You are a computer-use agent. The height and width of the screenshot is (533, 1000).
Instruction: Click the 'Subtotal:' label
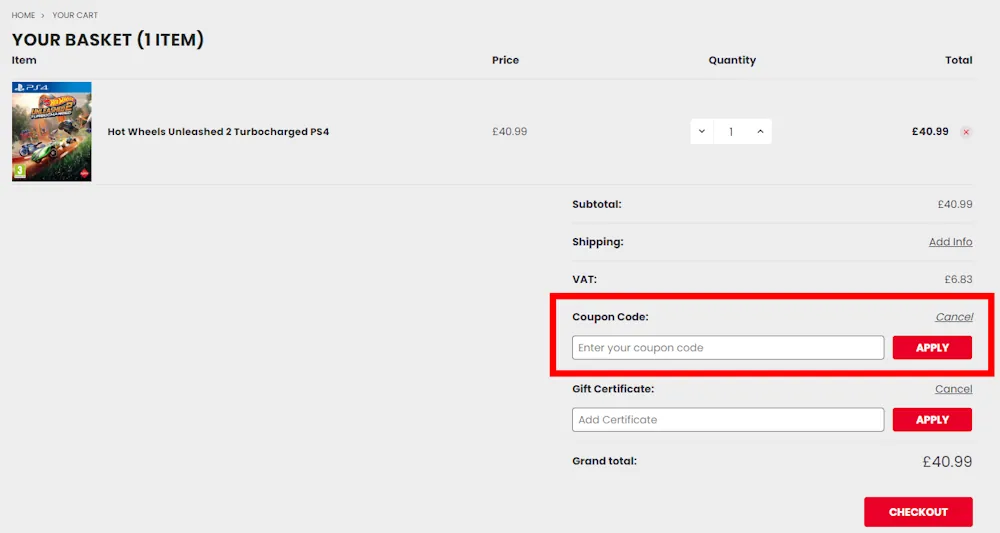[x=596, y=204]
